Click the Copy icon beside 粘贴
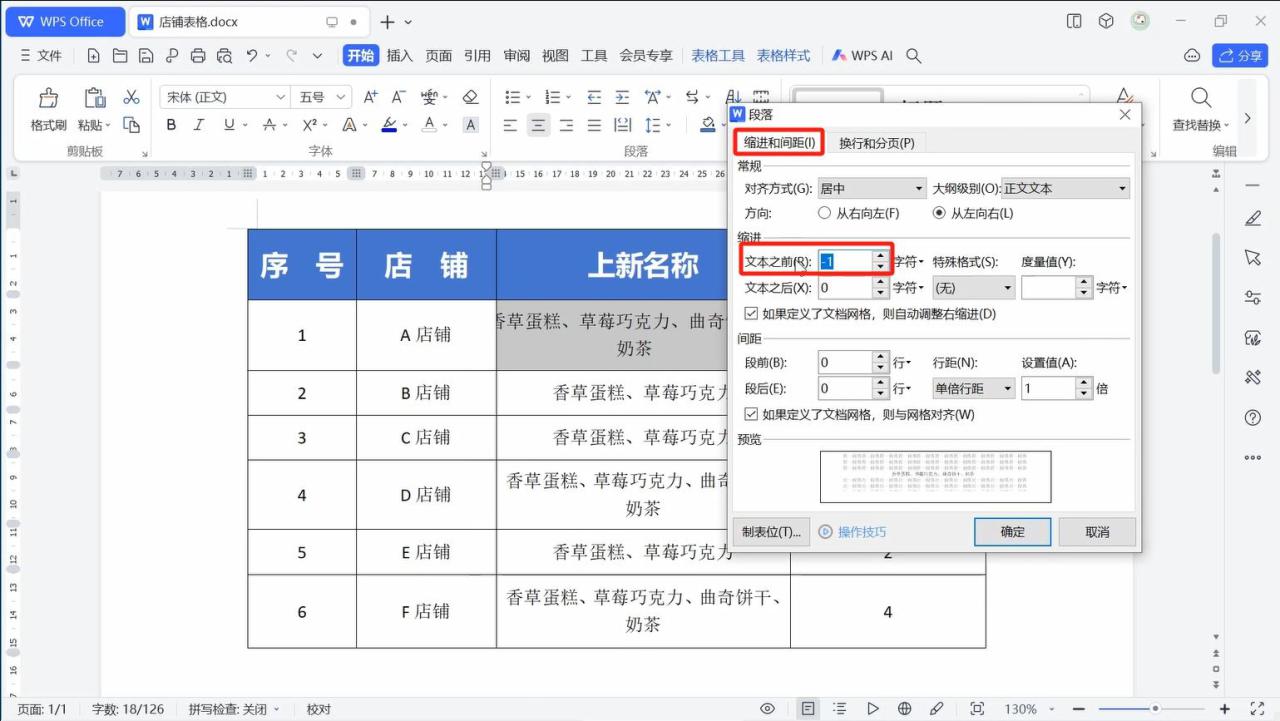The height and width of the screenshot is (721, 1280). (131, 125)
